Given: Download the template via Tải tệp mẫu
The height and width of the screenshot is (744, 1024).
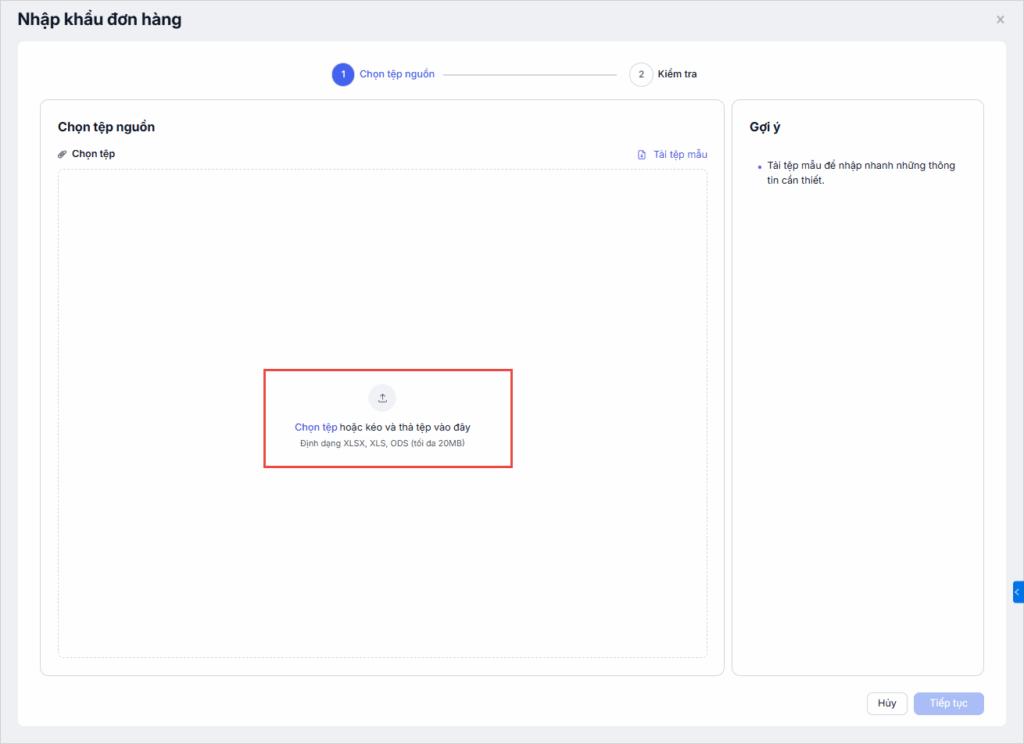Looking at the screenshot, I should pyautogui.click(x=680, y=155).
